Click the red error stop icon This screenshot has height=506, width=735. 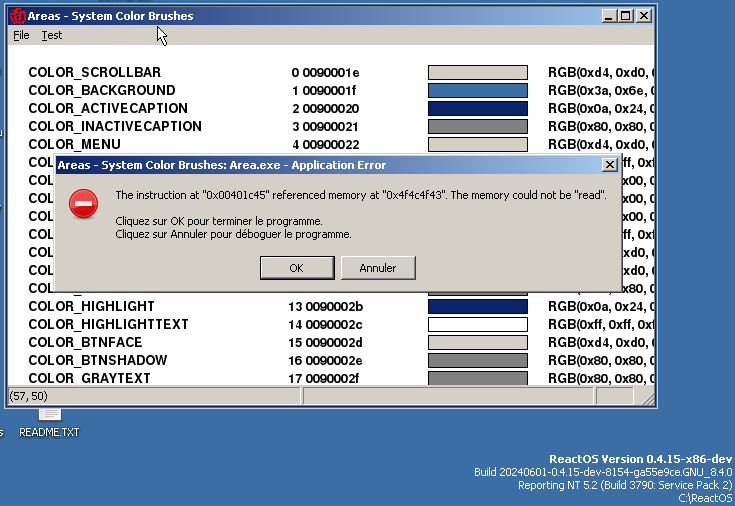83,204
